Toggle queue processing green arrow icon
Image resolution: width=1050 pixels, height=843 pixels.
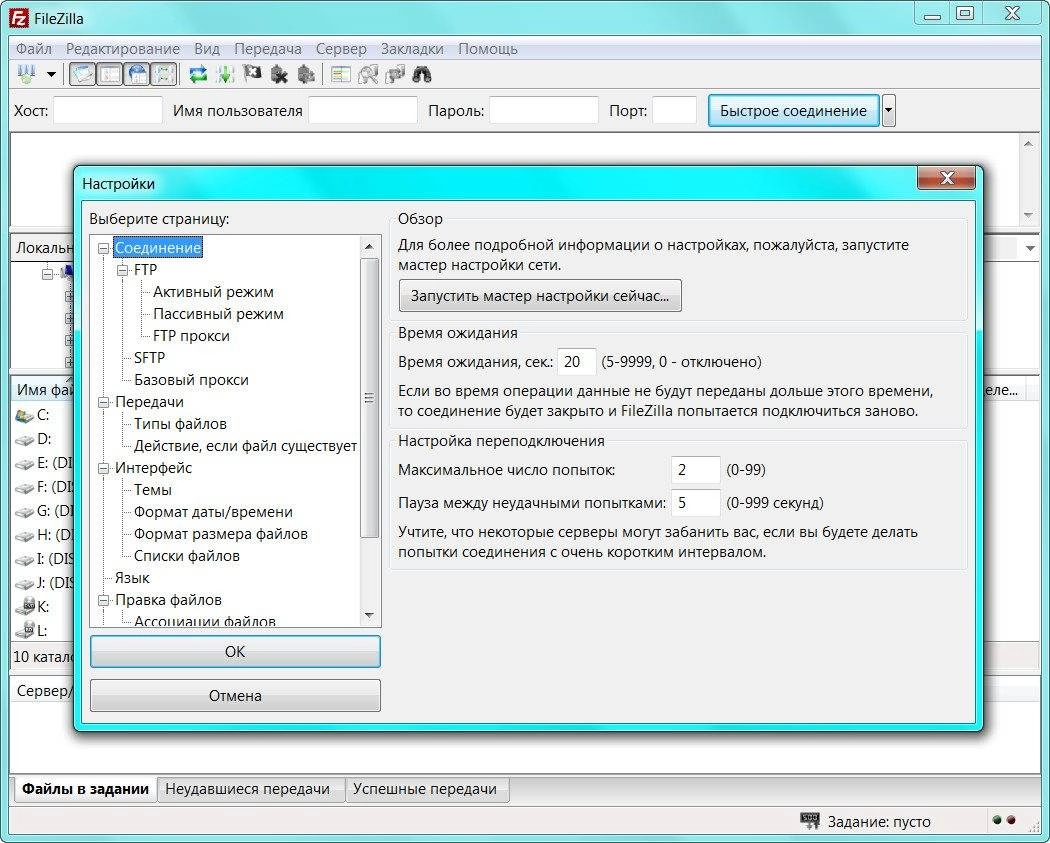pyautogui.click(x=225, y=74)
